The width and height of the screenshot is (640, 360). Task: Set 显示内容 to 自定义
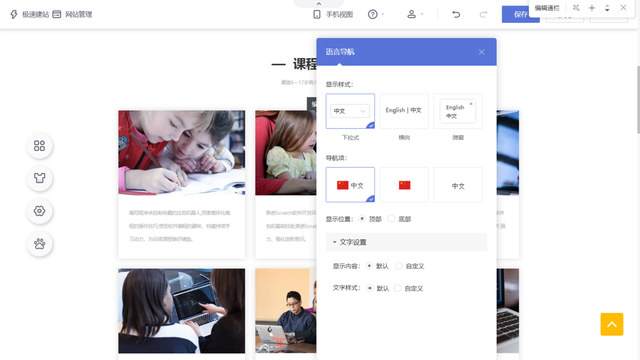click(x=399, y=266)
